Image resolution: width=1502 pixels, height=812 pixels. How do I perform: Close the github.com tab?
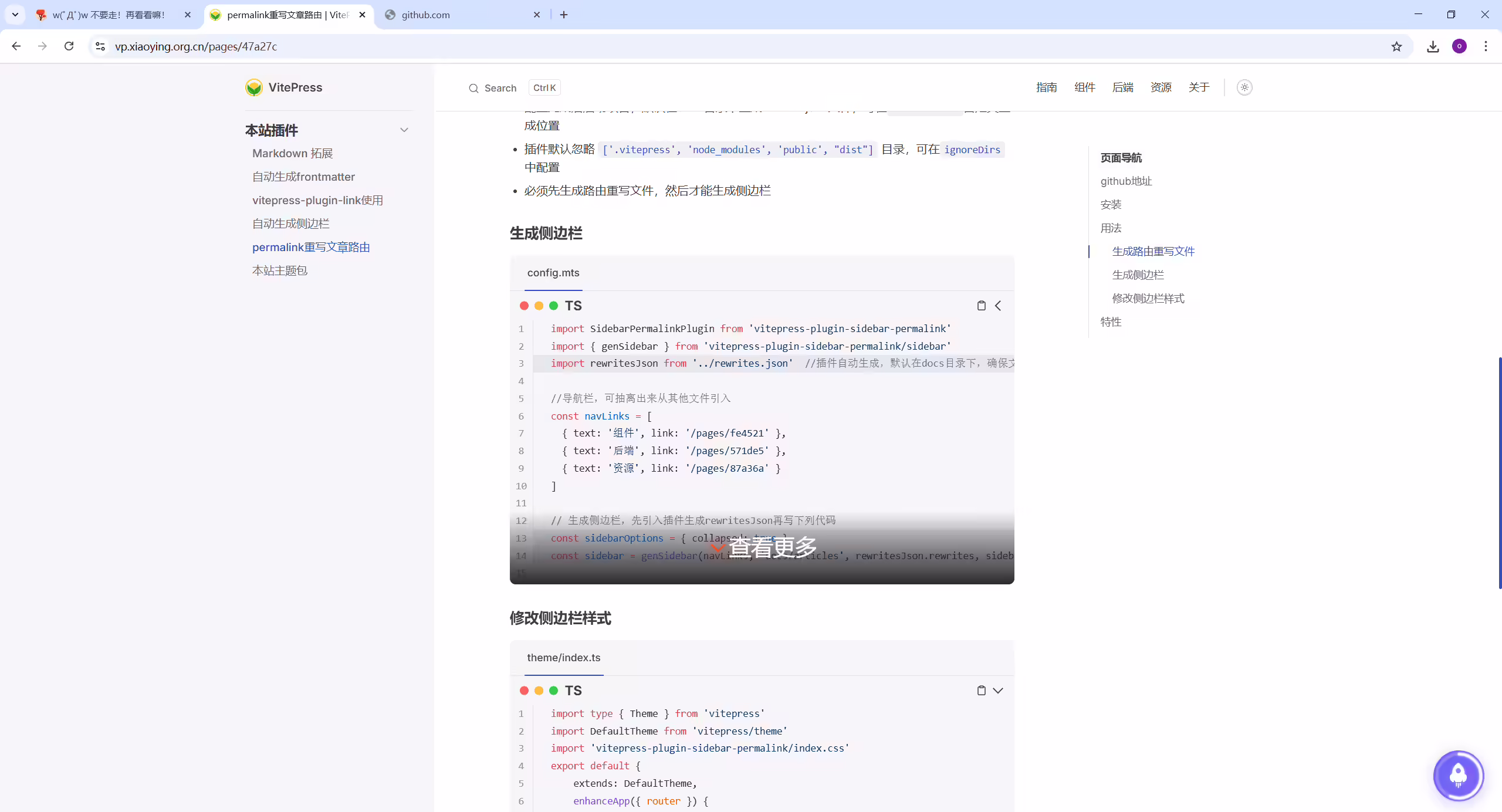[536, 15]
